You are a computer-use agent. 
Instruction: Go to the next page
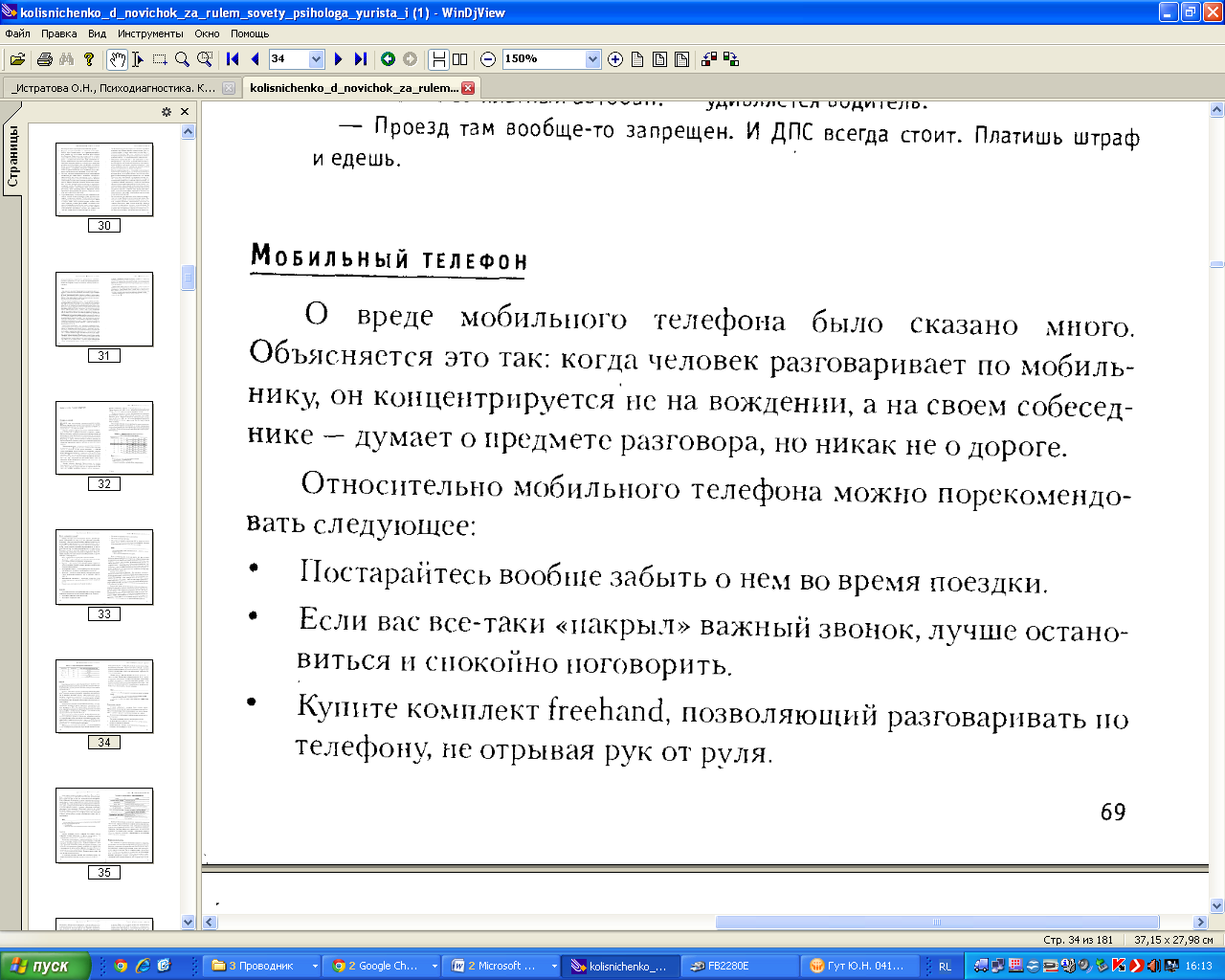pyautogui.click(x=338, y=59)
